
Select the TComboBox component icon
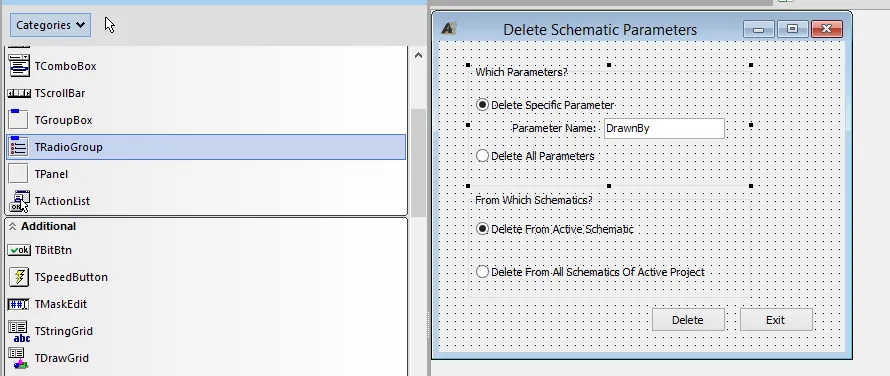click(x=19, y=66)
